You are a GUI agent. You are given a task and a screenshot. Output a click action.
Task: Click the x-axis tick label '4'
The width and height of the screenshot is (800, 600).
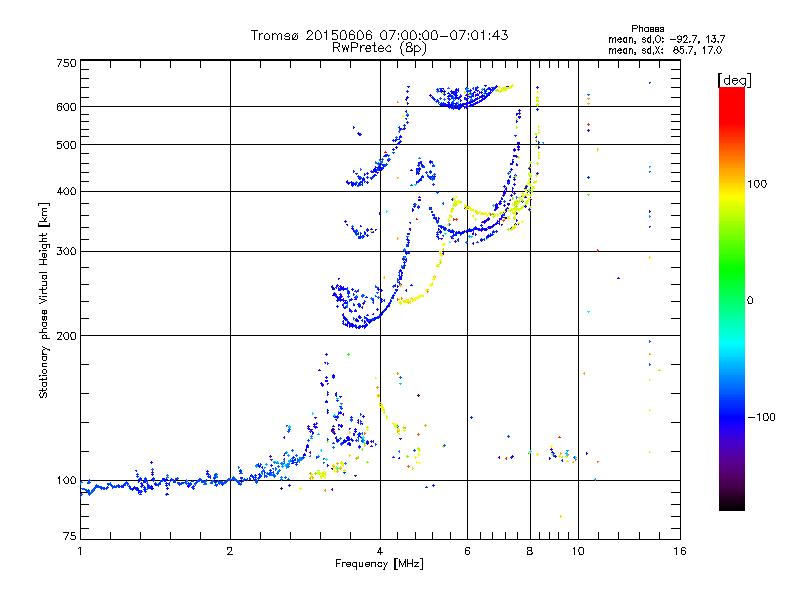coord(380,551)
